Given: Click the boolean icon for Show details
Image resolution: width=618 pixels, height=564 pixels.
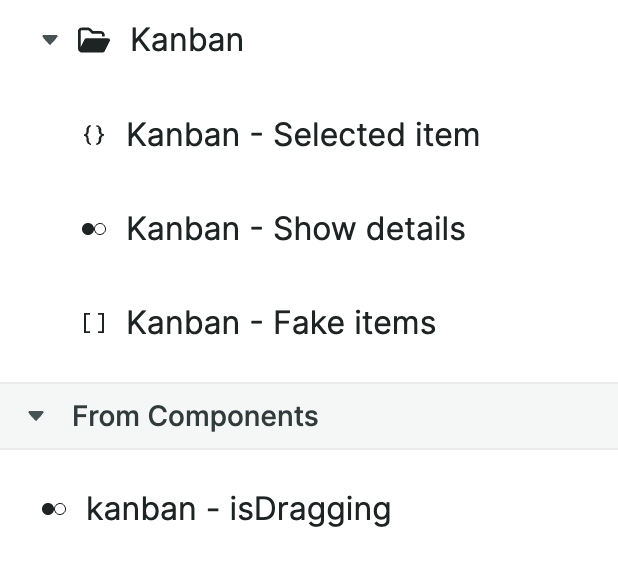Looking at the screenshot, I should pyautogui.click(x=93, y=230).
